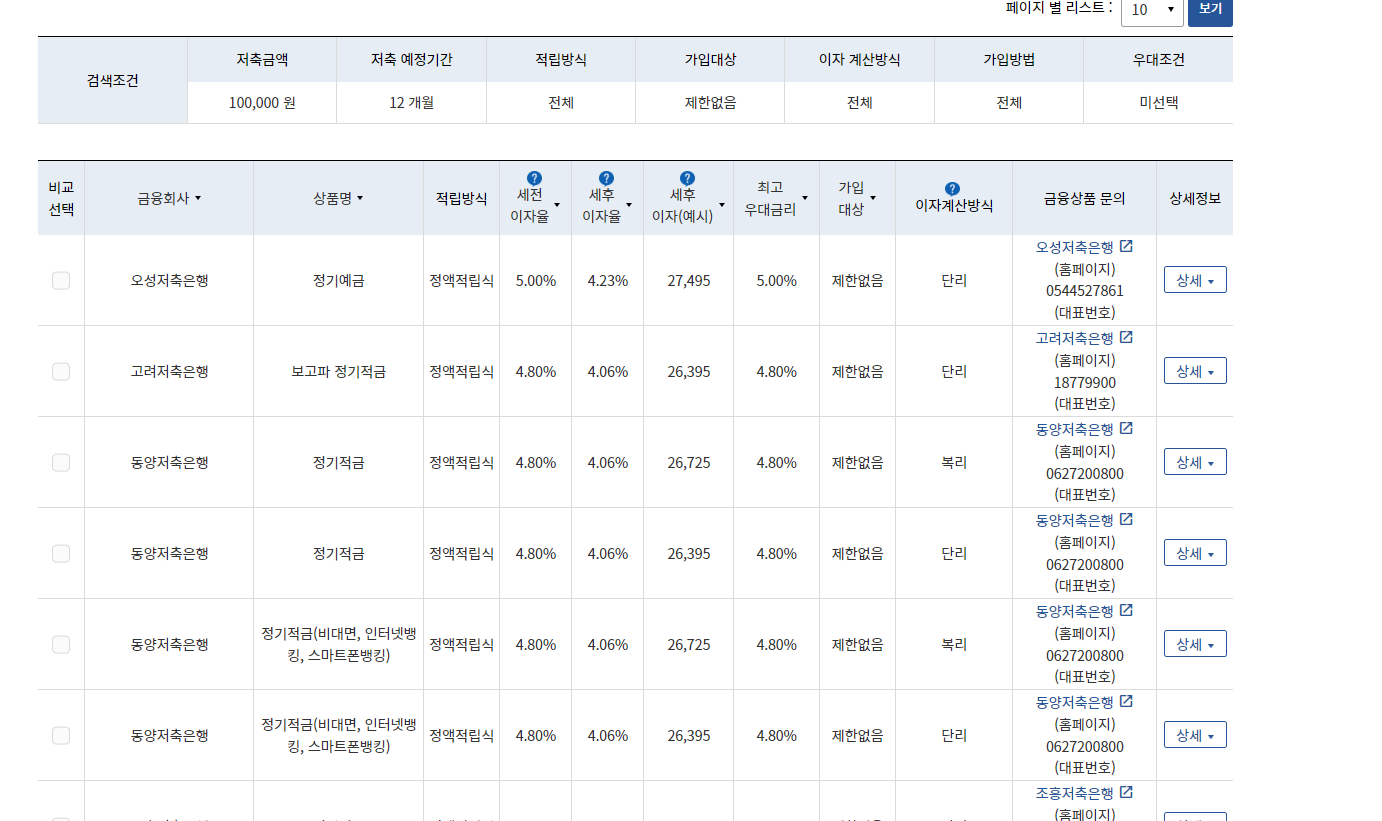Tick compare checkbox for 고려저축은행 row
Viewport: 1382px width, 821px height.
pyautogui.click(x=61, y=372)
